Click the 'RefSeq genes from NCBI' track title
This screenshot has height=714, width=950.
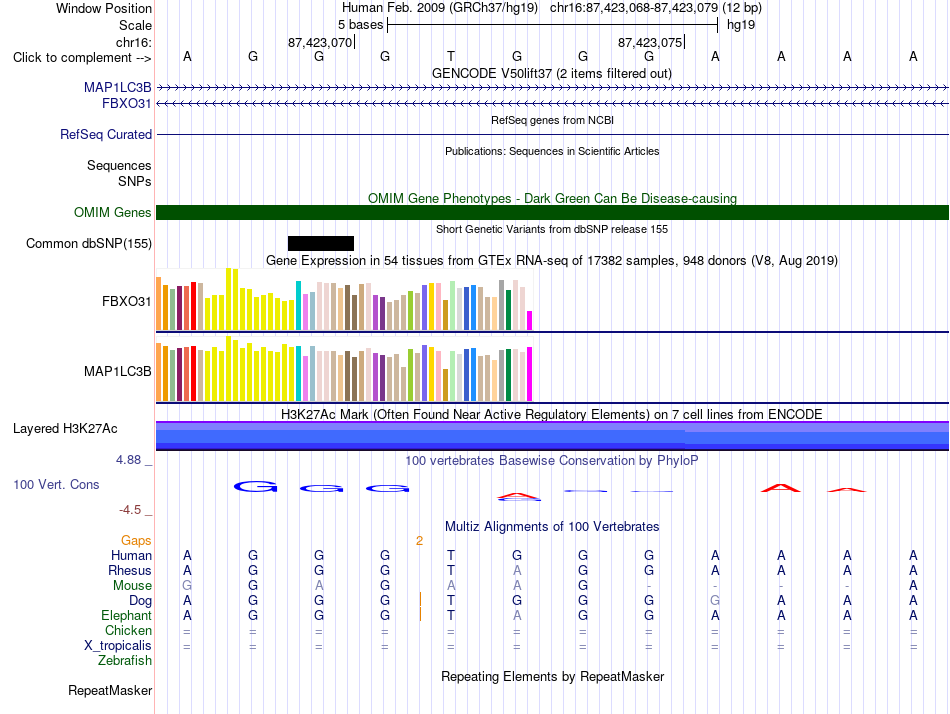click(553, 120)
